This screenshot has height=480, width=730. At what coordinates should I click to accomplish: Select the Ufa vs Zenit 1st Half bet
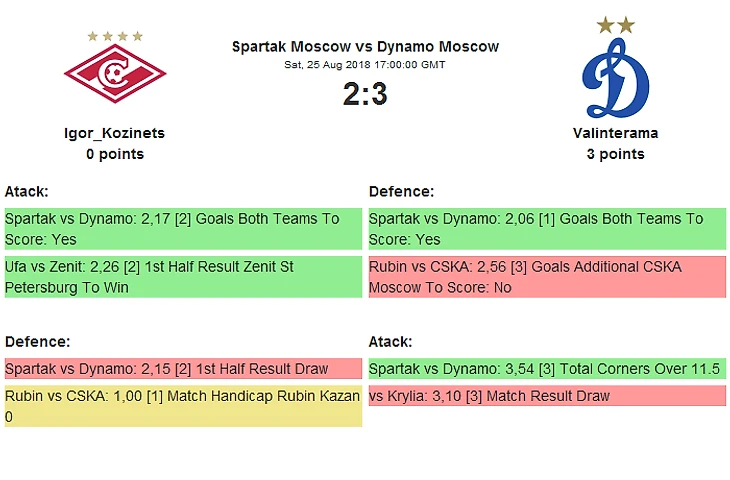(182, 277)
